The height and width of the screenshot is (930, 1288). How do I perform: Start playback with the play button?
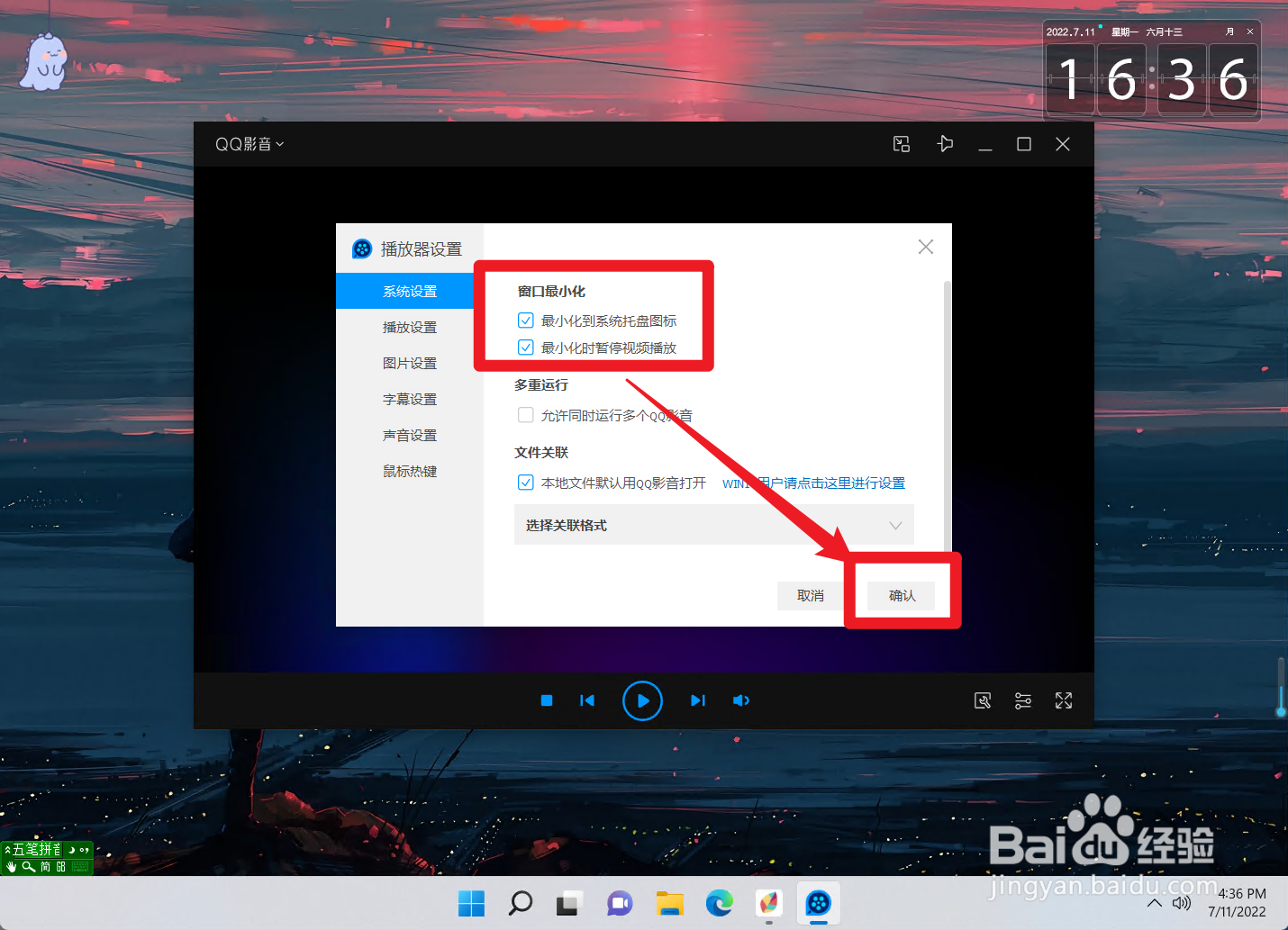point(642,700)
